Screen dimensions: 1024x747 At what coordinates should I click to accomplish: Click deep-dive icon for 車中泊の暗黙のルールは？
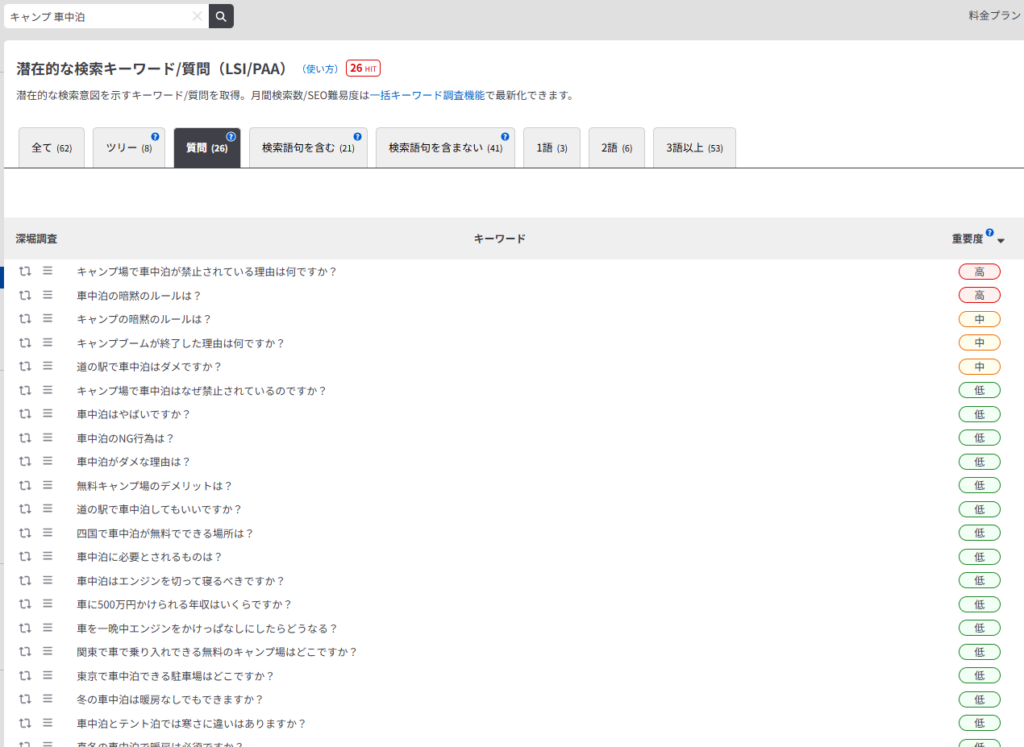click(x=26, y=295)
